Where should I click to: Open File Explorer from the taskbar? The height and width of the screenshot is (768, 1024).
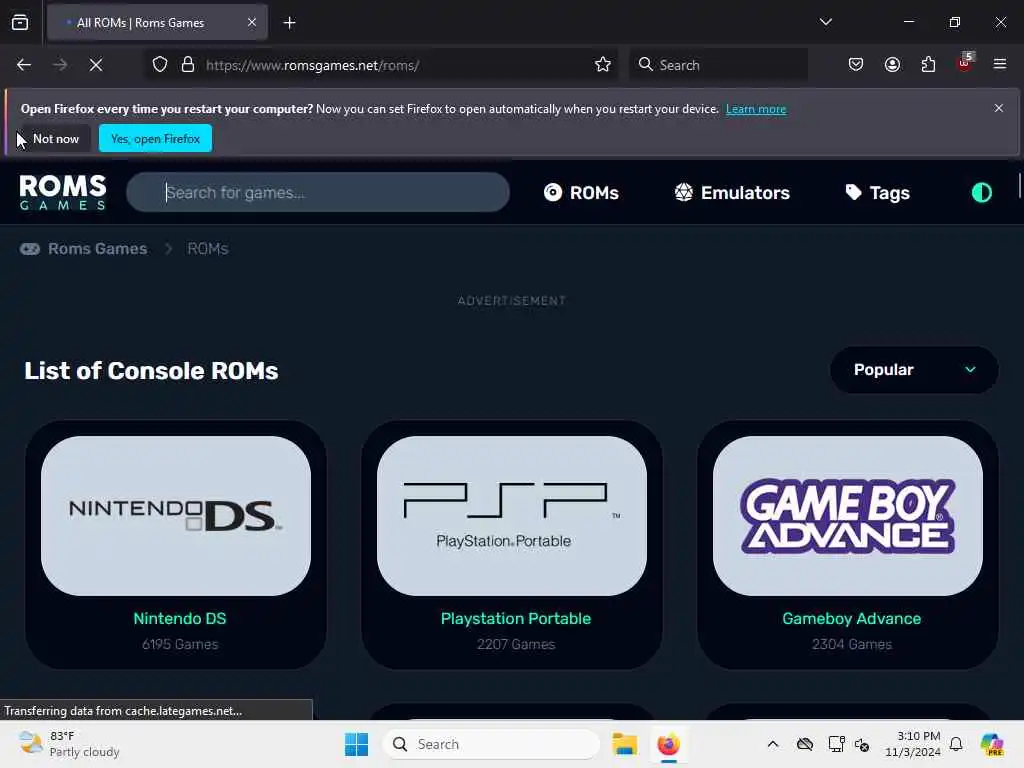(x=624, y=744)
